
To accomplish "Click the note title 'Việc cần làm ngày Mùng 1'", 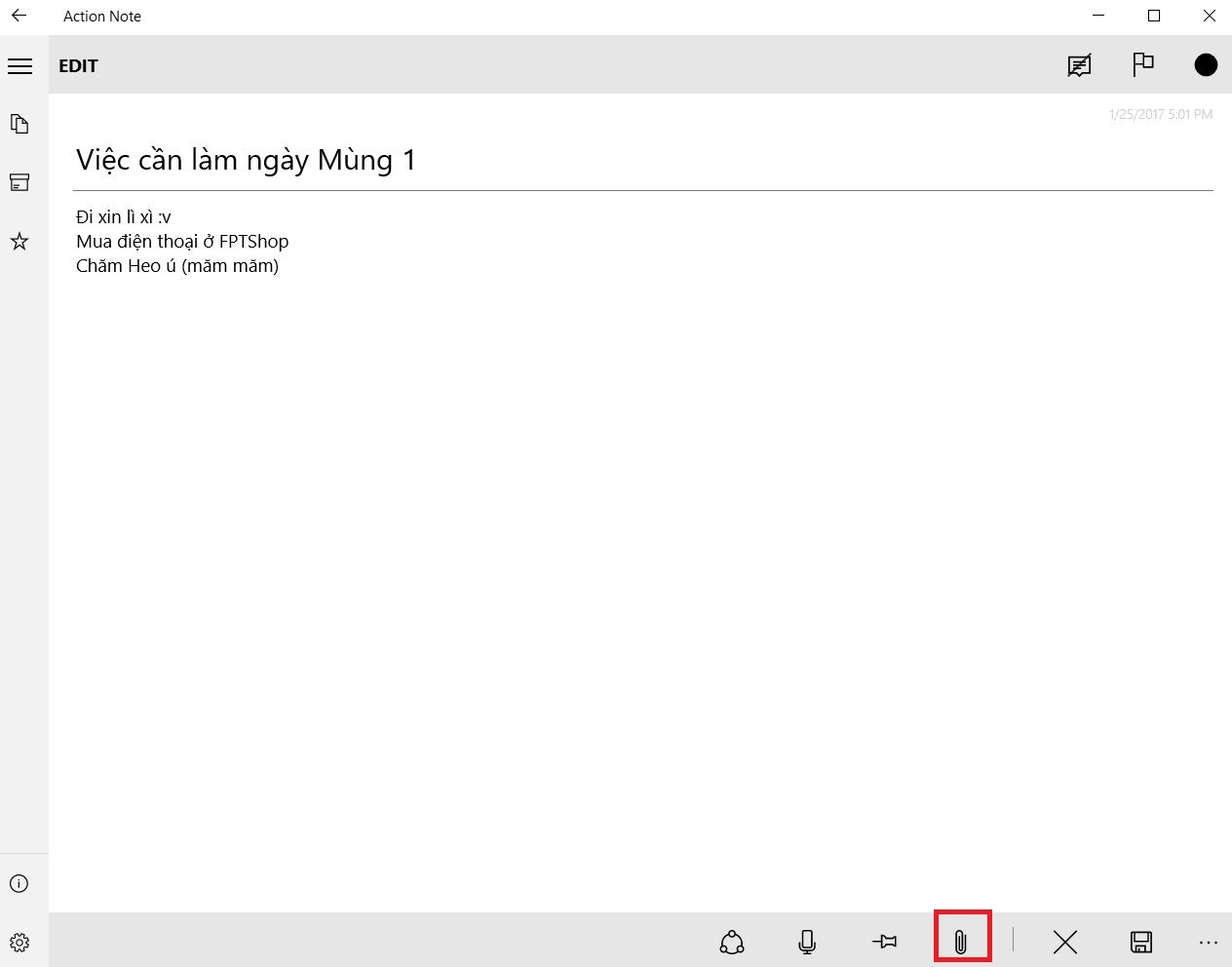I will [245, 160].
